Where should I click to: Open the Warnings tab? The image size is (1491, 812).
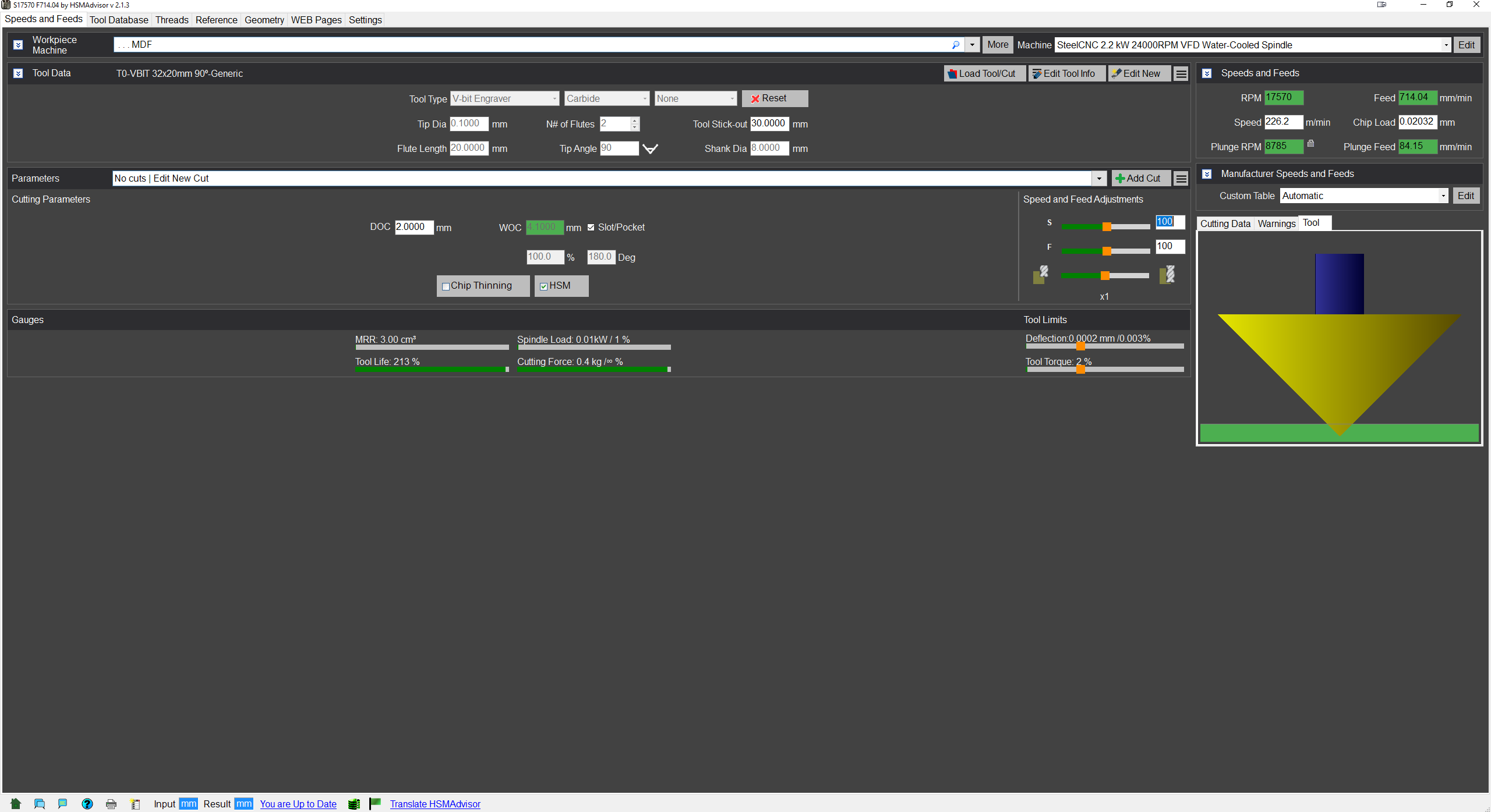pyautogui.click(x=1276, y=224)
